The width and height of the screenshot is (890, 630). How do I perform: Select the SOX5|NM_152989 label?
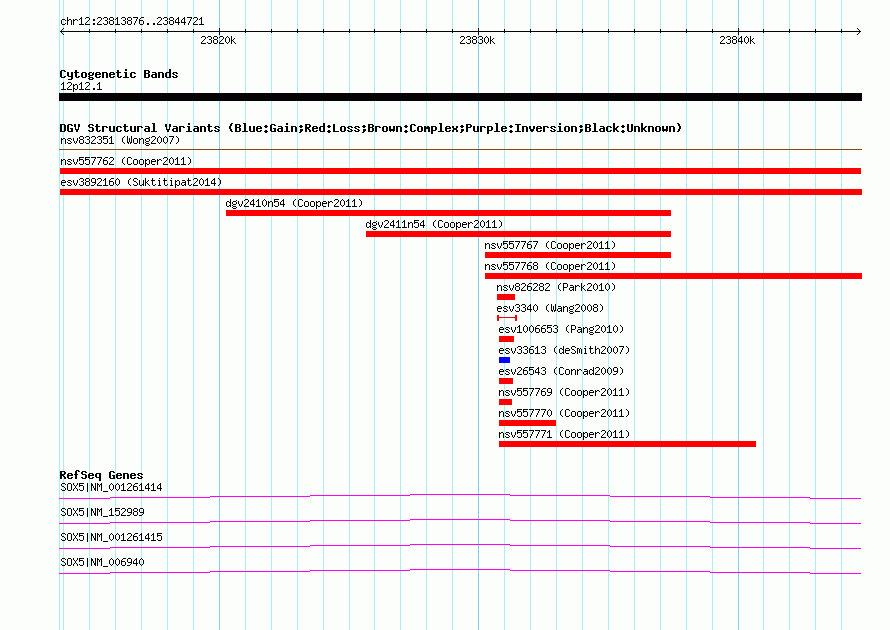[102, 513]
